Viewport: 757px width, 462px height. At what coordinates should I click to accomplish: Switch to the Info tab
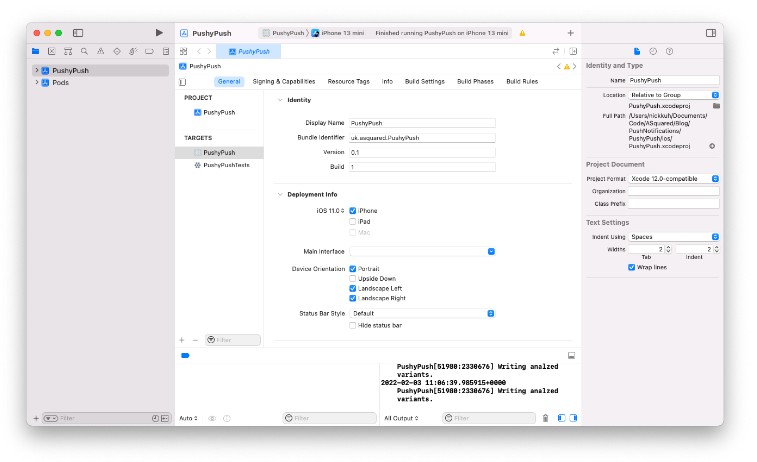(x=387, y=82)
